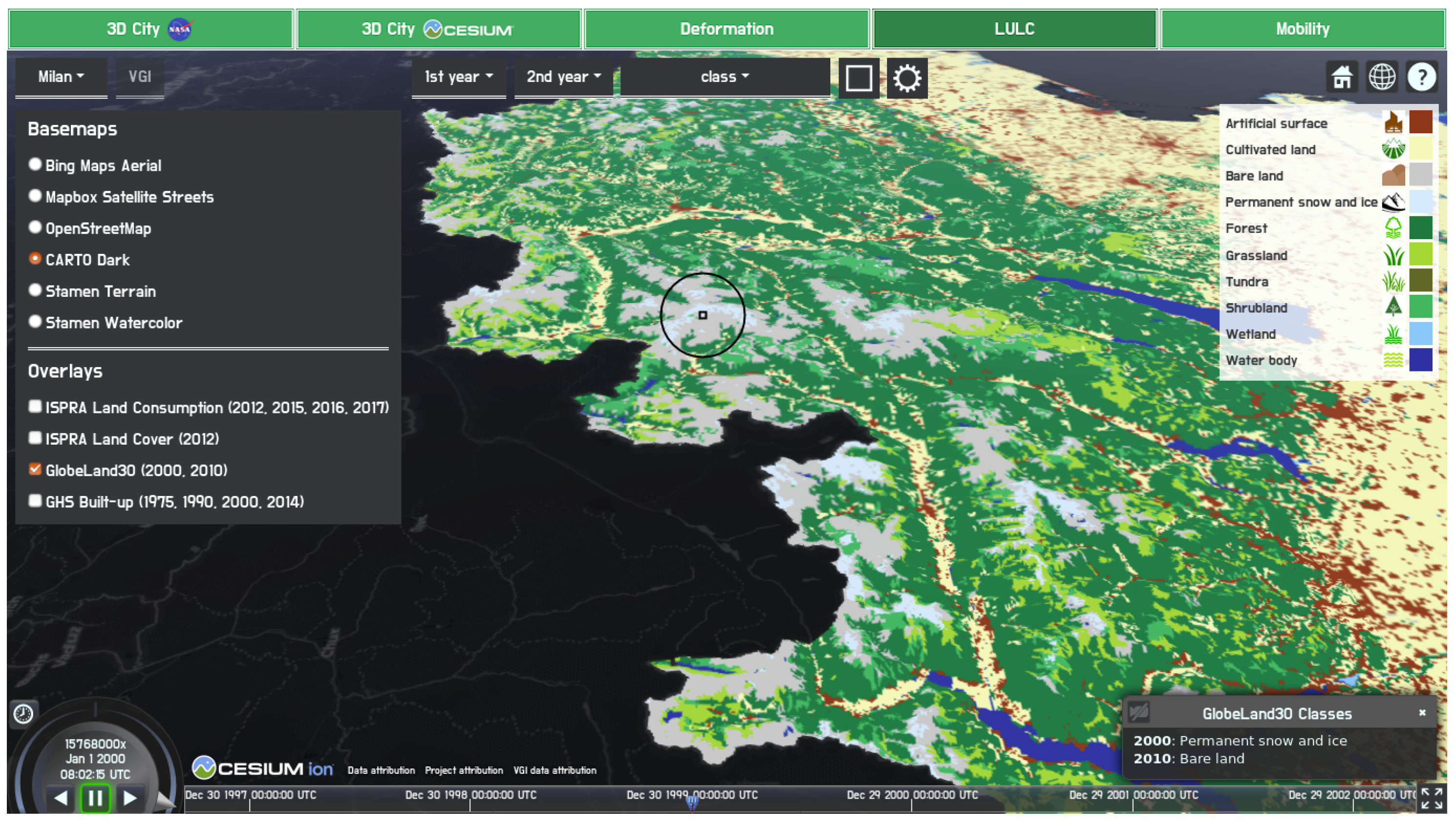Switch to the Mobility tab

1302,29
